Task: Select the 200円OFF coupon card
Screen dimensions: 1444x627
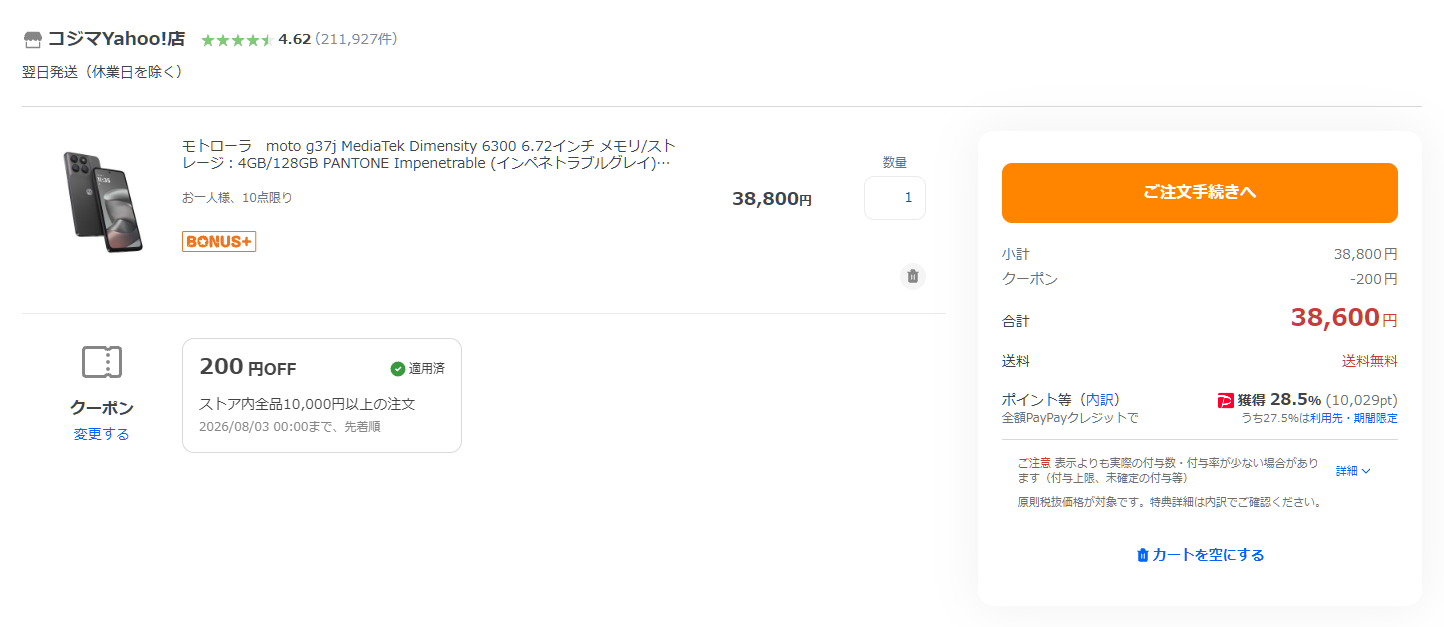Action: pyautogui.click(x=322, y=395)
